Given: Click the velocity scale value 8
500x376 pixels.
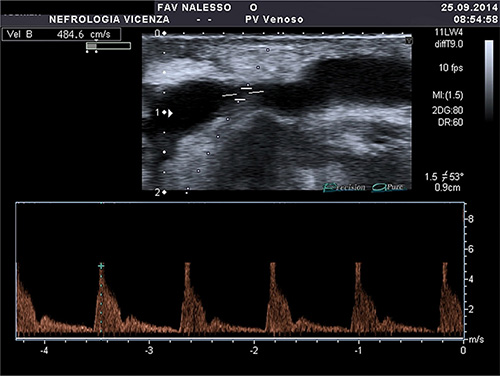Looking at the screenshot, I should (x=471, y=219).
